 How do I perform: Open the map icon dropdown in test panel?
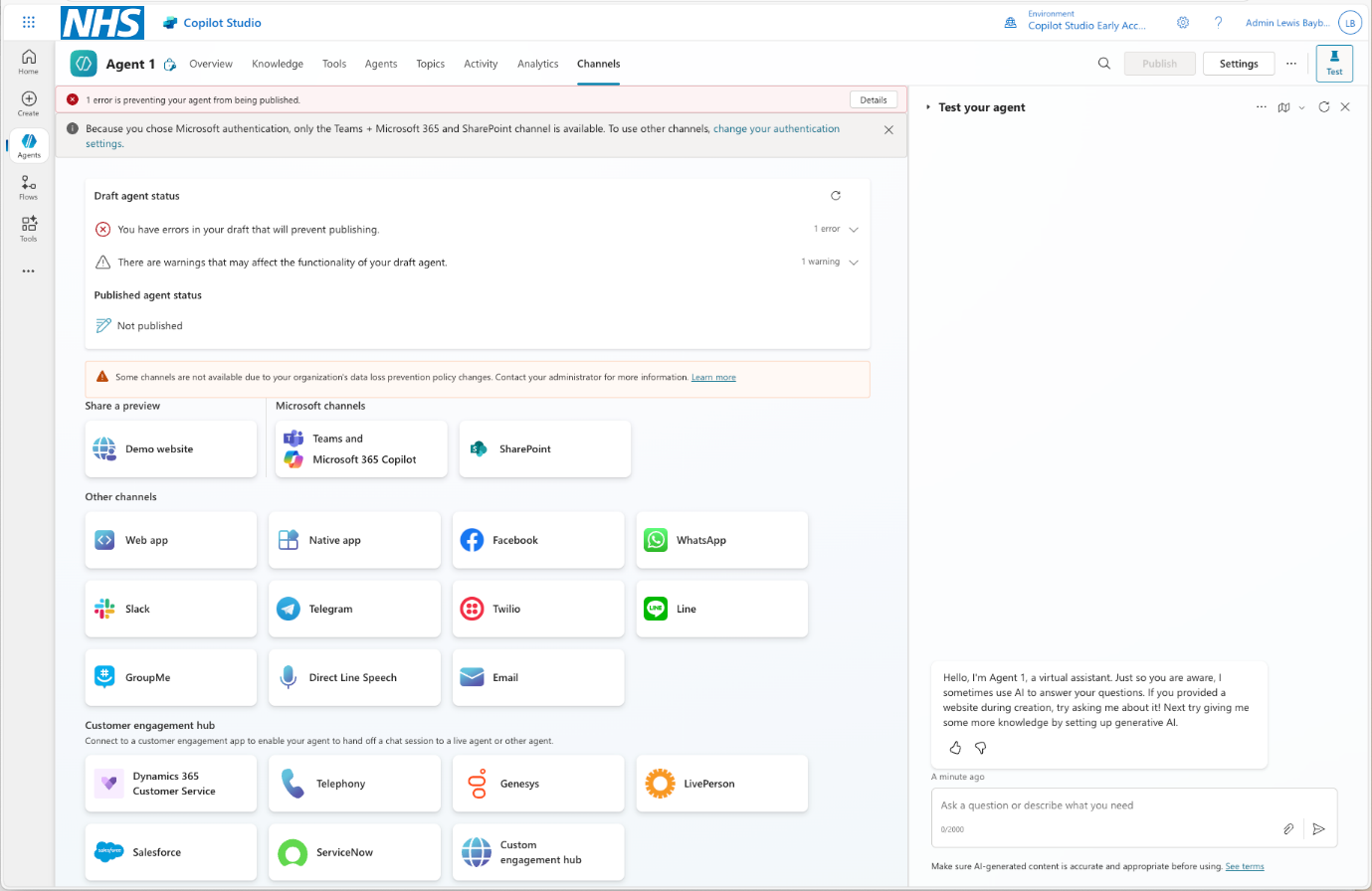tap(1289, 107)
